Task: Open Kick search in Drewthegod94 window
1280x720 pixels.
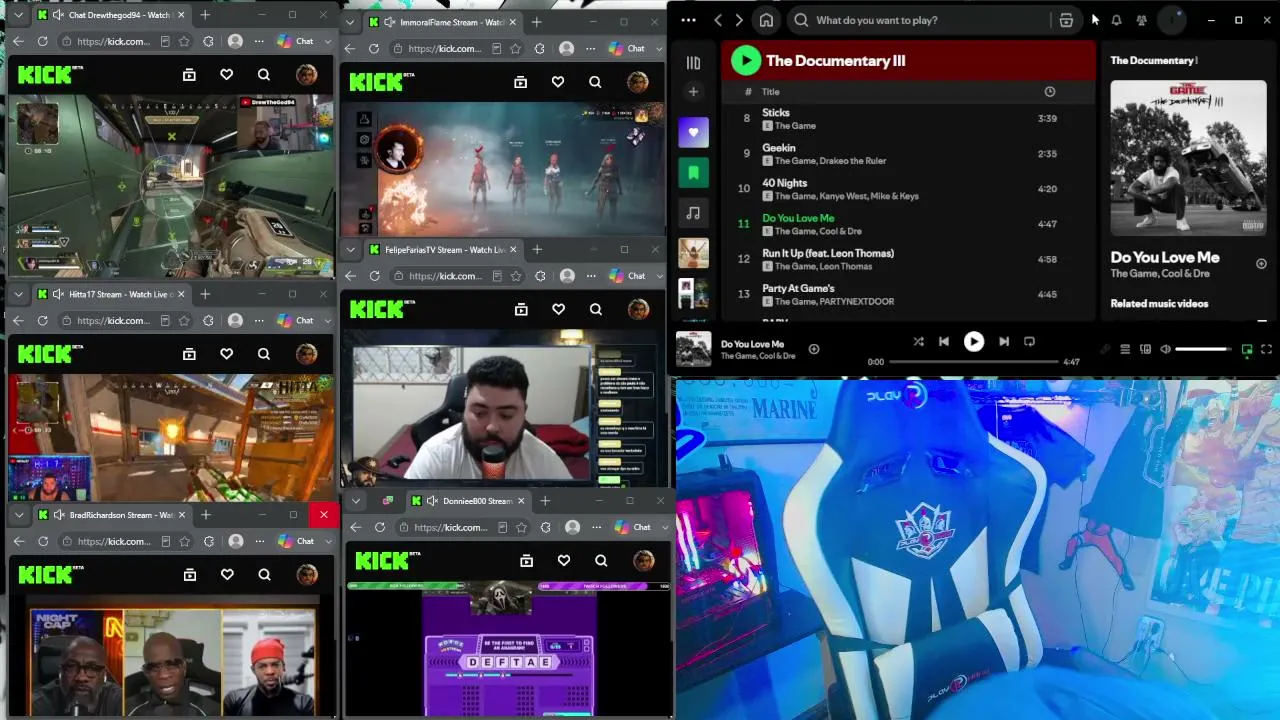Action: coord(264,74)
